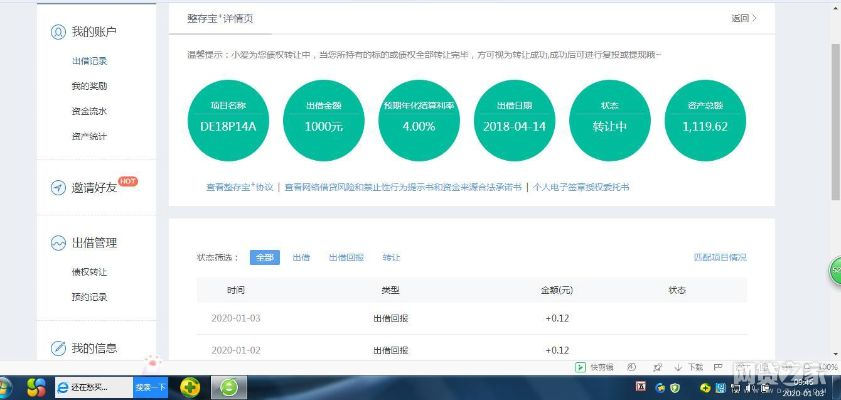Click the 邀请好友 paper plane icon
The image size is (841, 400).
(58, 188)
